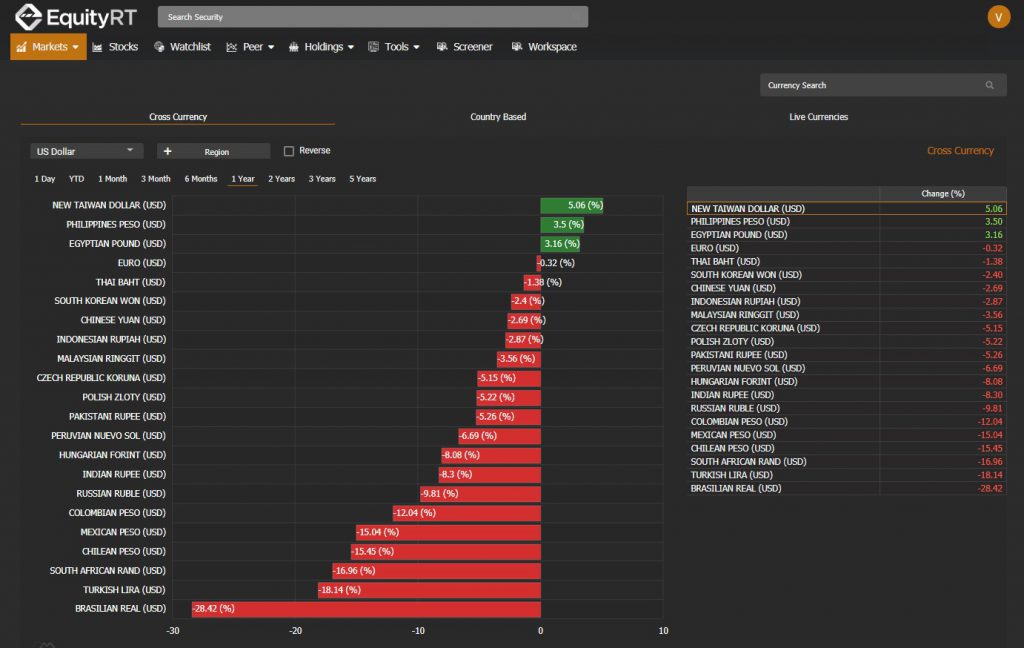This screenshot has height=648, width=1024.
Task: Click the Peer chart icon
Action: (x=231, y=47)
